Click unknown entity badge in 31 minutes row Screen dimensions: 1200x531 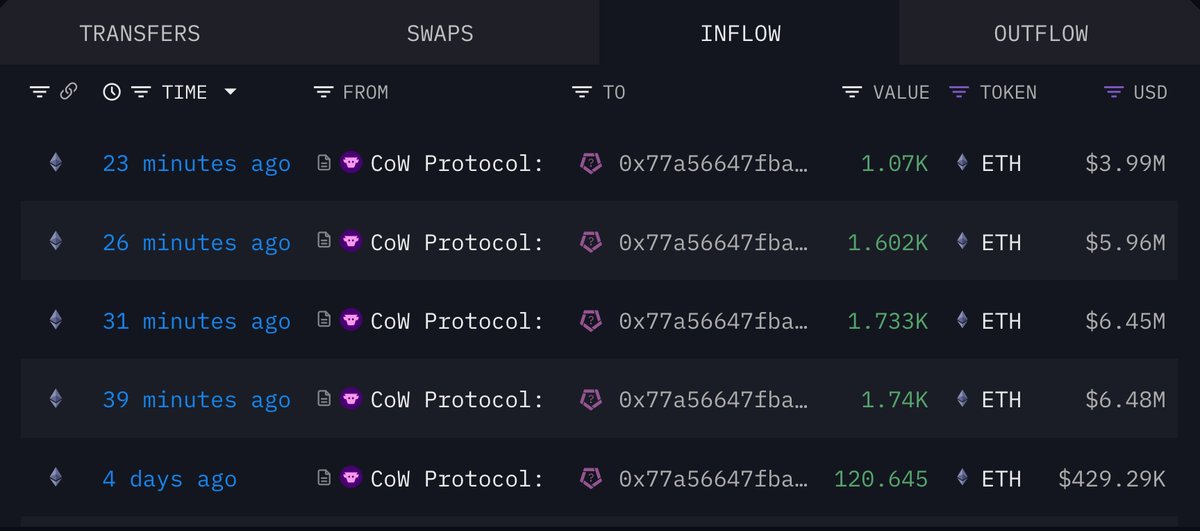[x=591, y=320]
